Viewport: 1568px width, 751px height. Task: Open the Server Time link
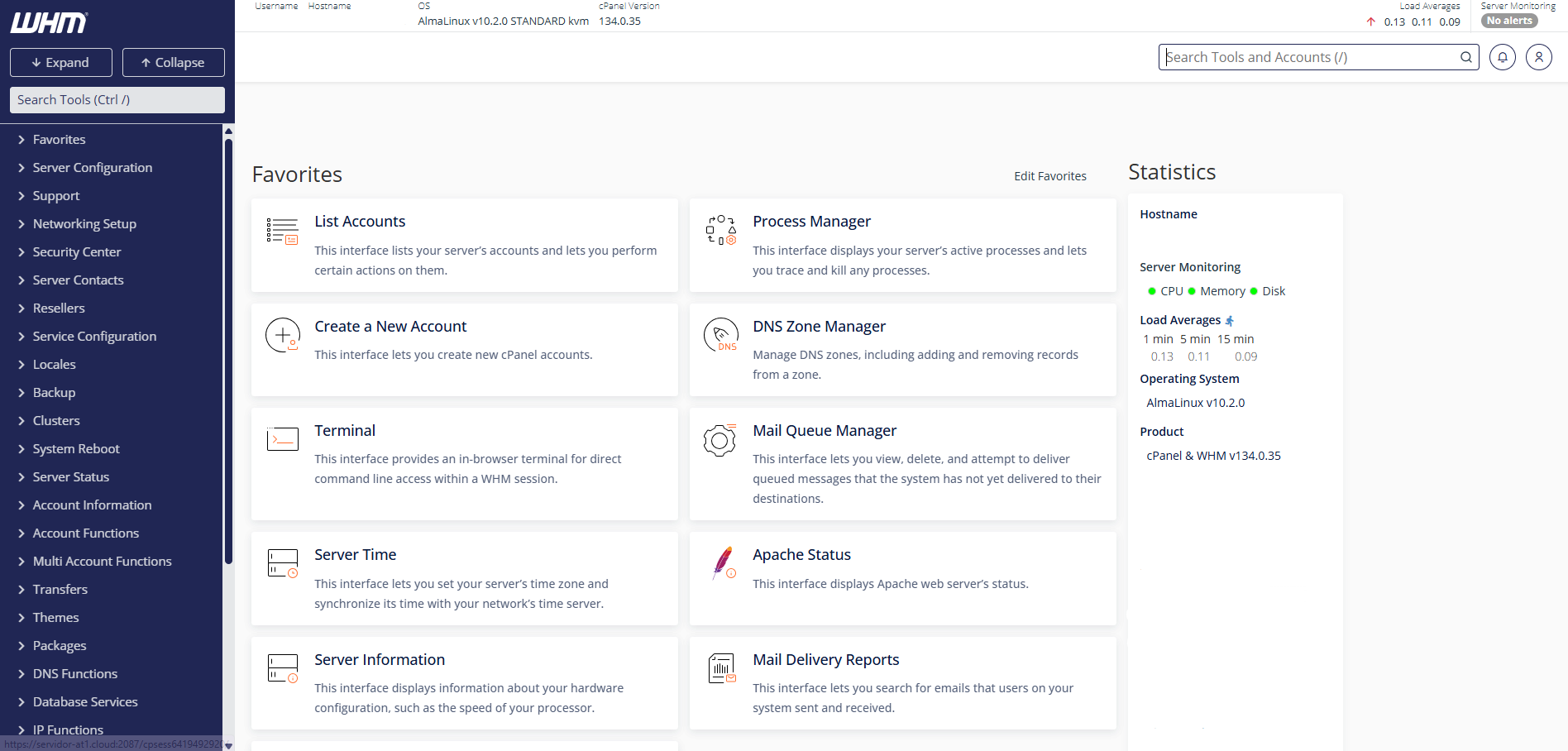point(355,555)
